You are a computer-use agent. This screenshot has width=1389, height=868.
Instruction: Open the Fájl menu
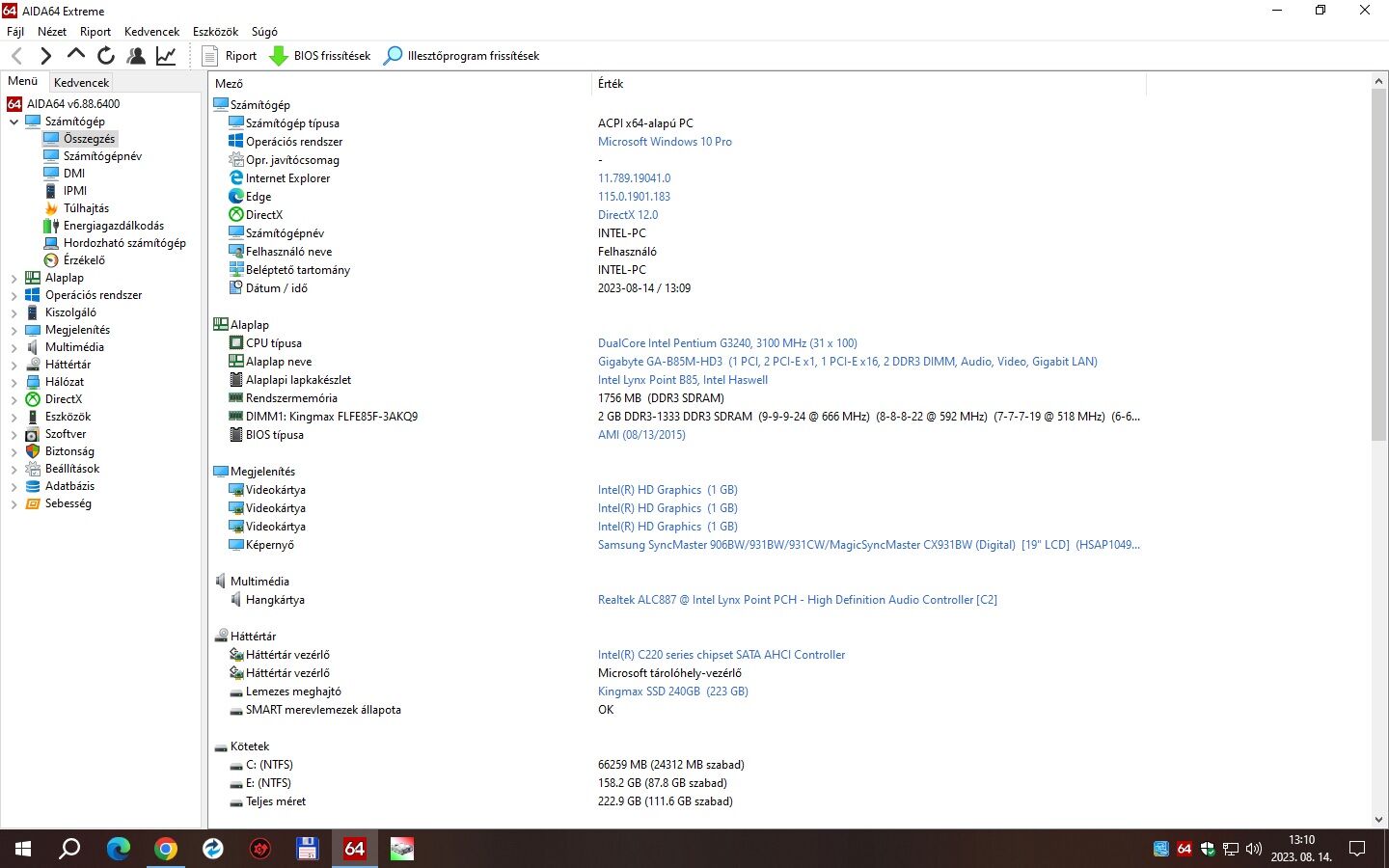[x=15, y=32]
